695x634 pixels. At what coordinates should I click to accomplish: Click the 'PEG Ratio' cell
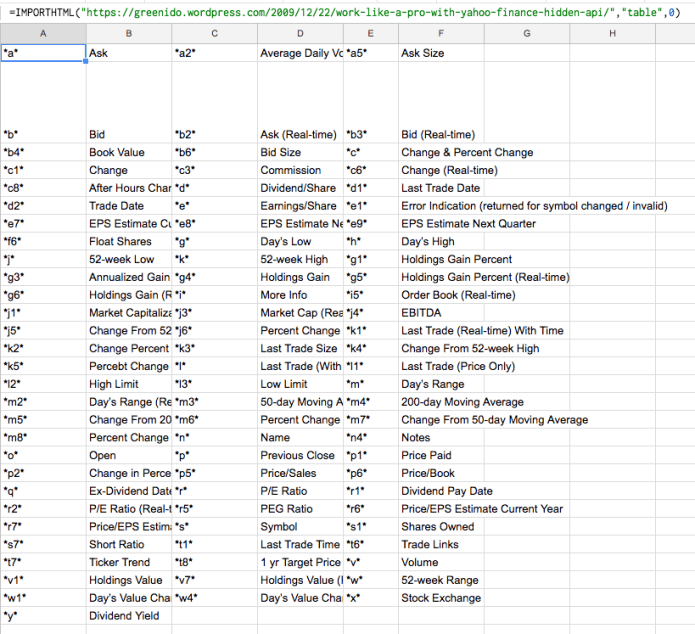point(300,509)
